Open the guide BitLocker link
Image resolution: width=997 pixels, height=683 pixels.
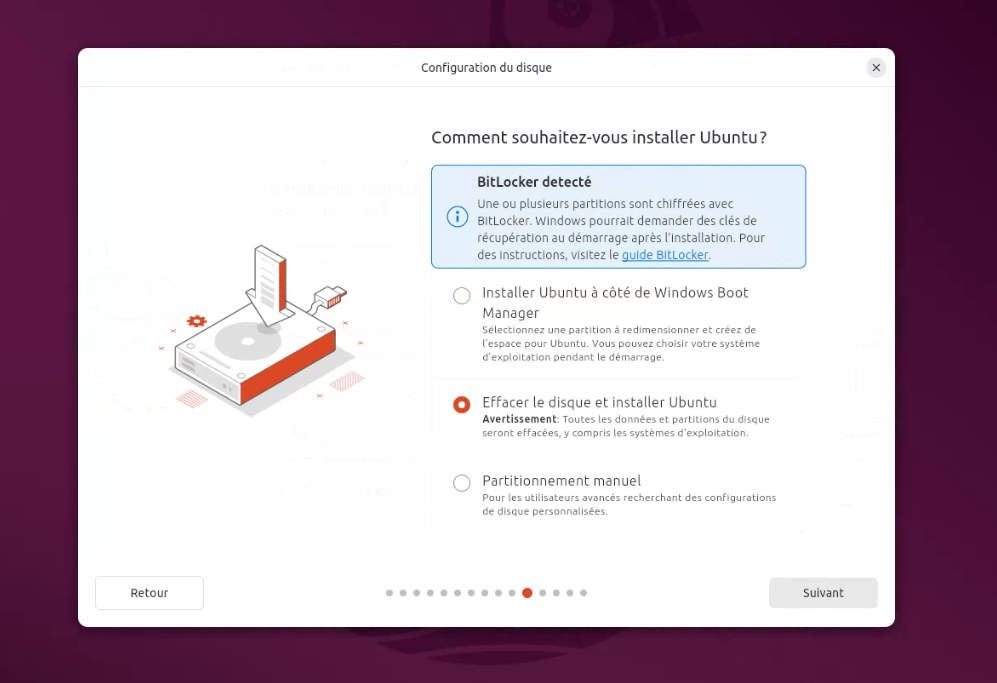coord(664,255)
